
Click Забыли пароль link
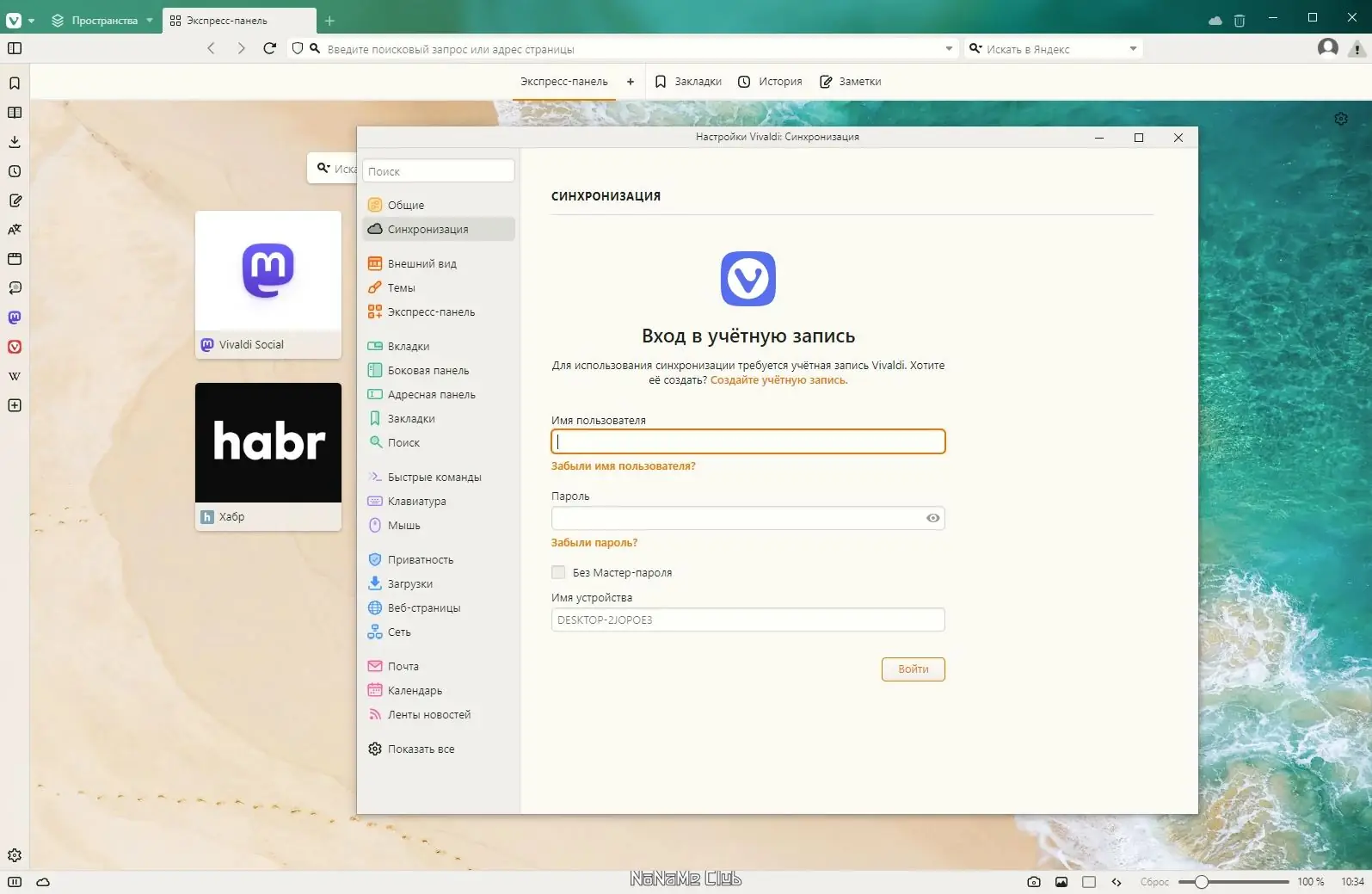594,543
